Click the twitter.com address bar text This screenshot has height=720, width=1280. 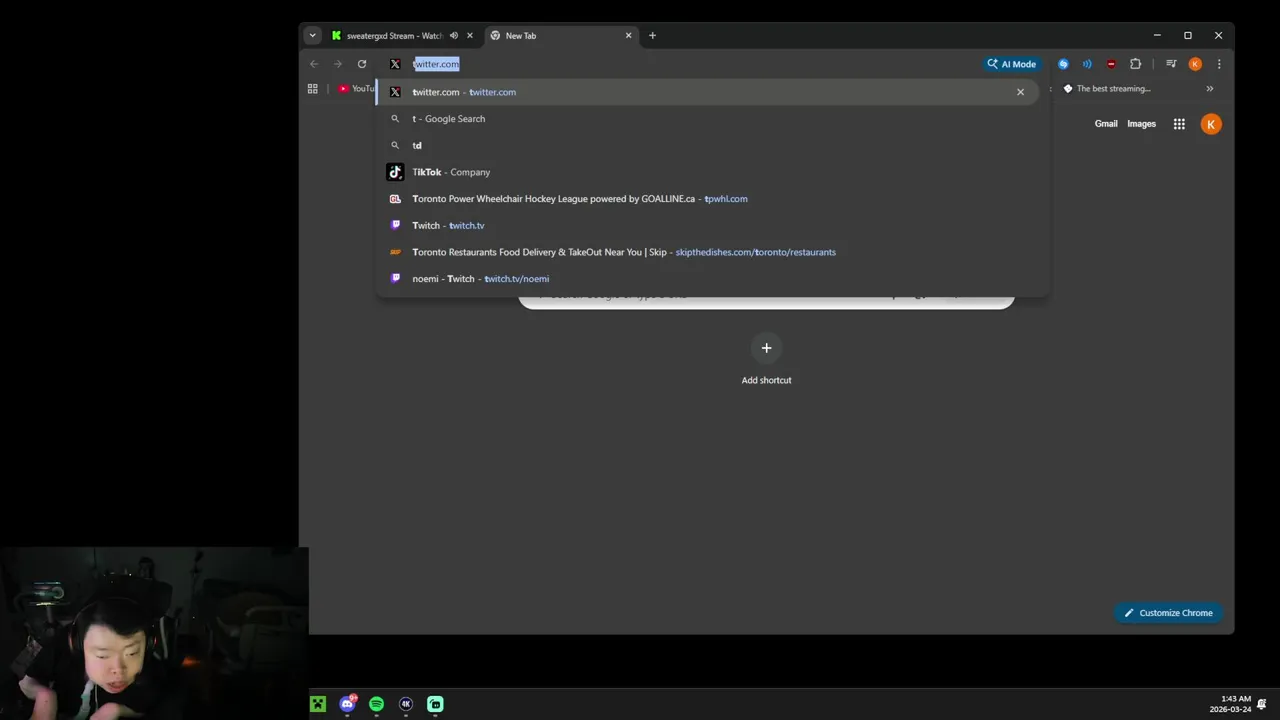(x=436, y=64)
